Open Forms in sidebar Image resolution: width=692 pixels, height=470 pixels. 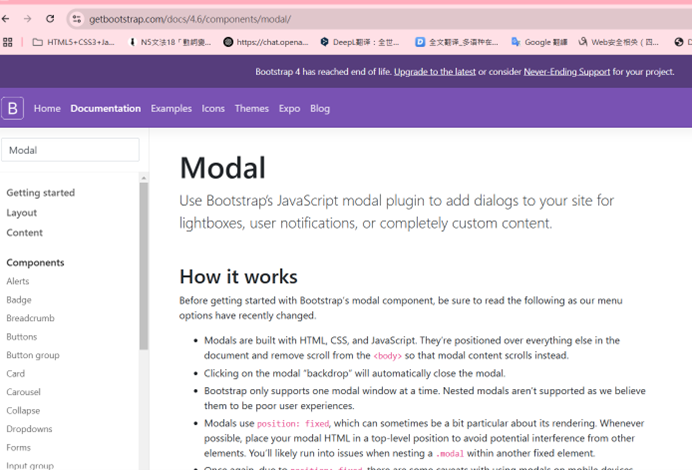(19, 447)
